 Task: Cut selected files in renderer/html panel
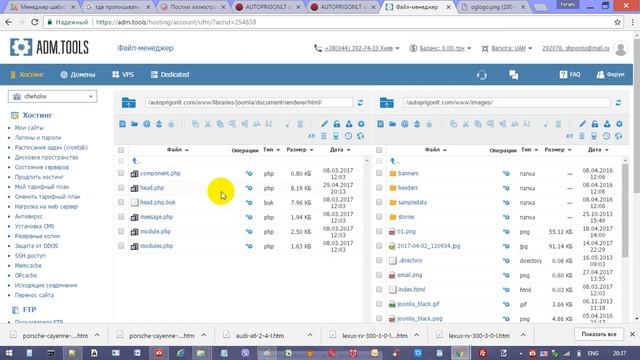(208, 124)
